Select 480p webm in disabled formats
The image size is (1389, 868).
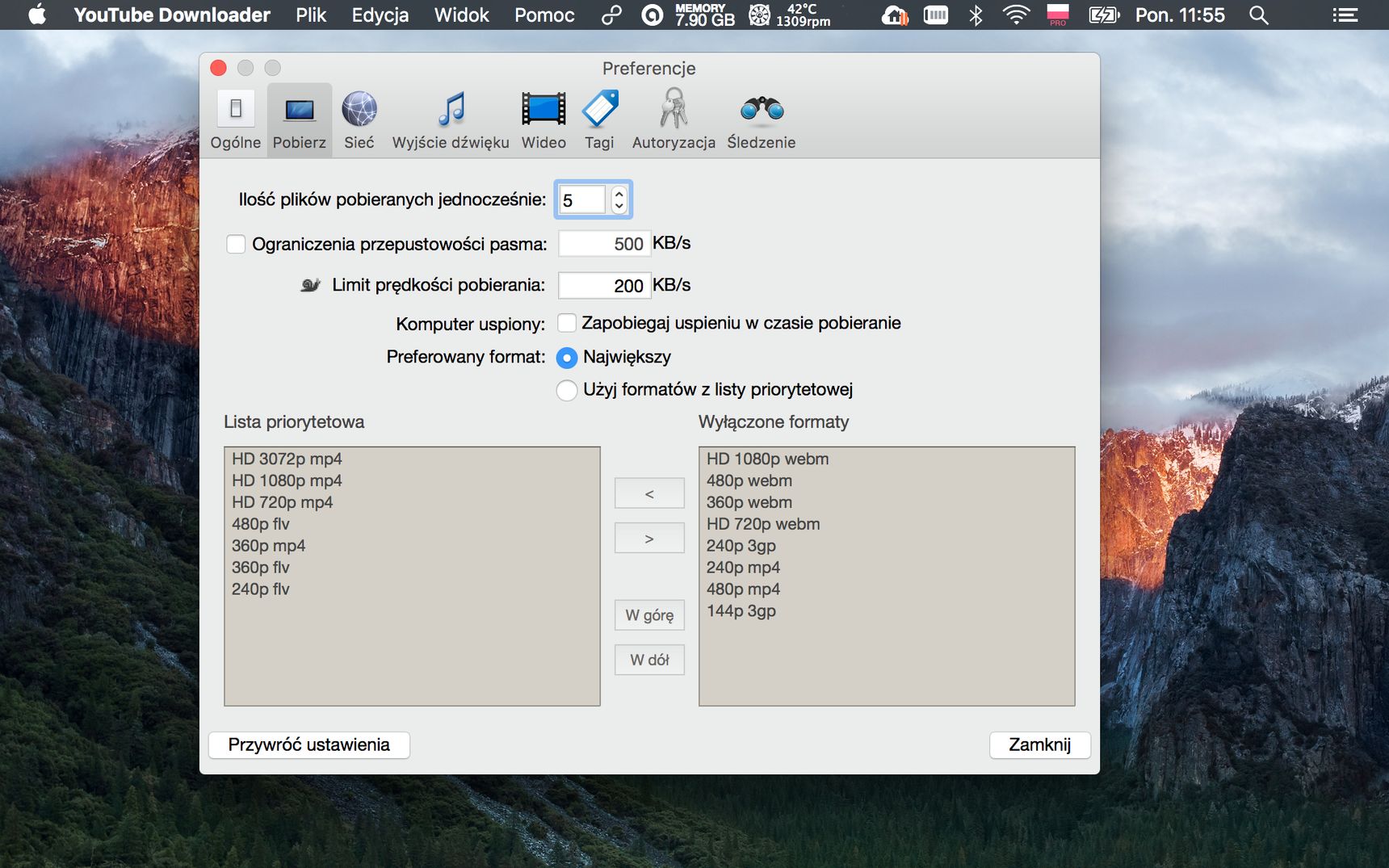(887, 480)
